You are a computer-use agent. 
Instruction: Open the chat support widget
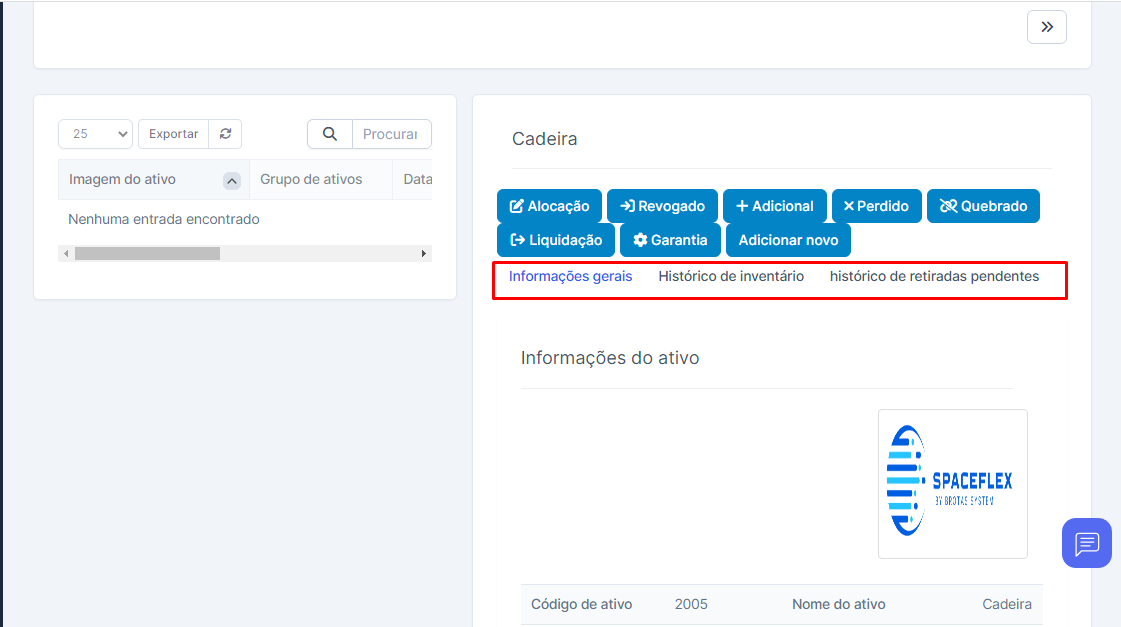(x=1086, y=543)
